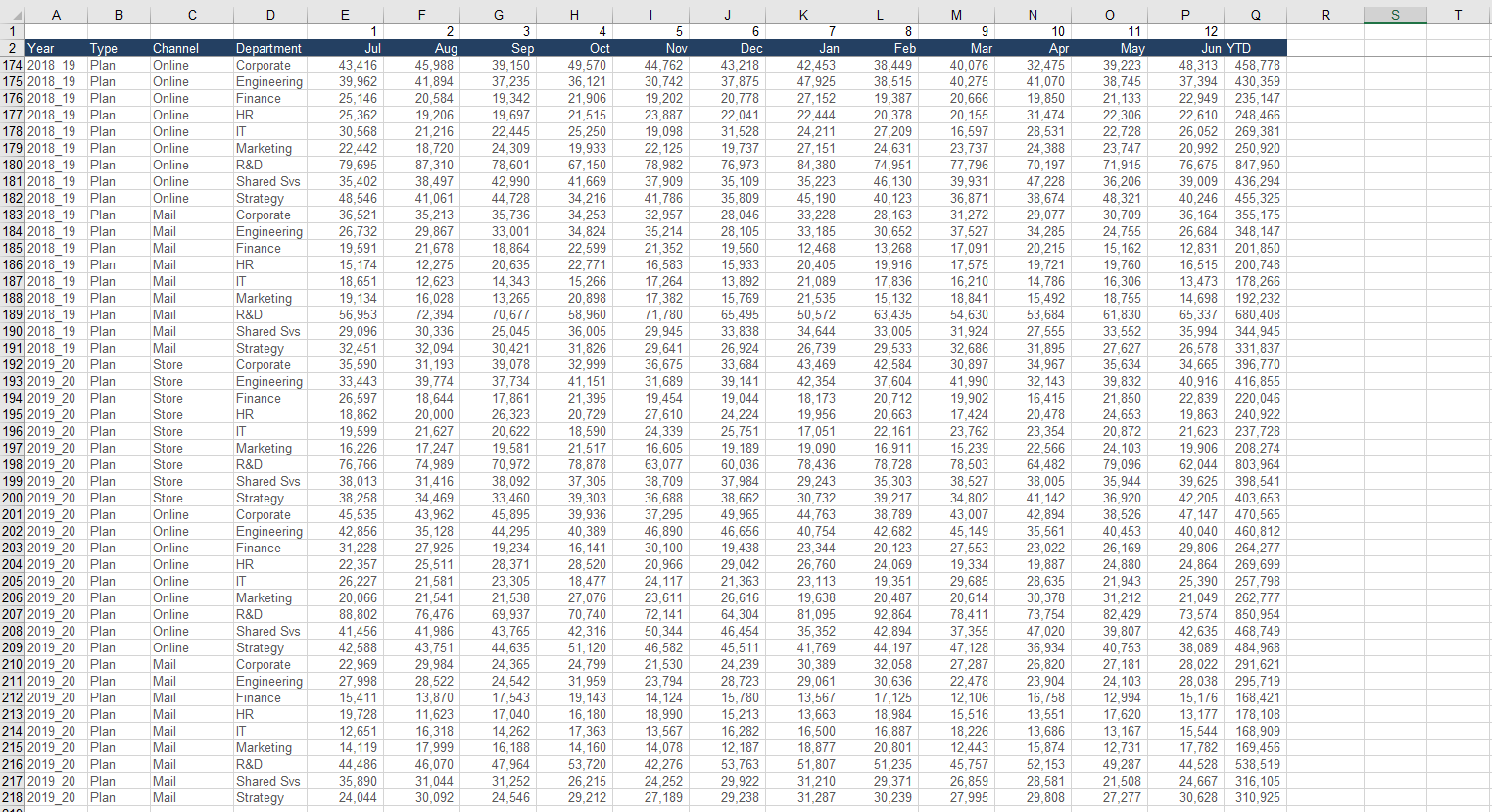Select YTD value 680,408 in row 189
Image resolution: width=1492 pixels, height=812 pixels.
coord(1256,314)
